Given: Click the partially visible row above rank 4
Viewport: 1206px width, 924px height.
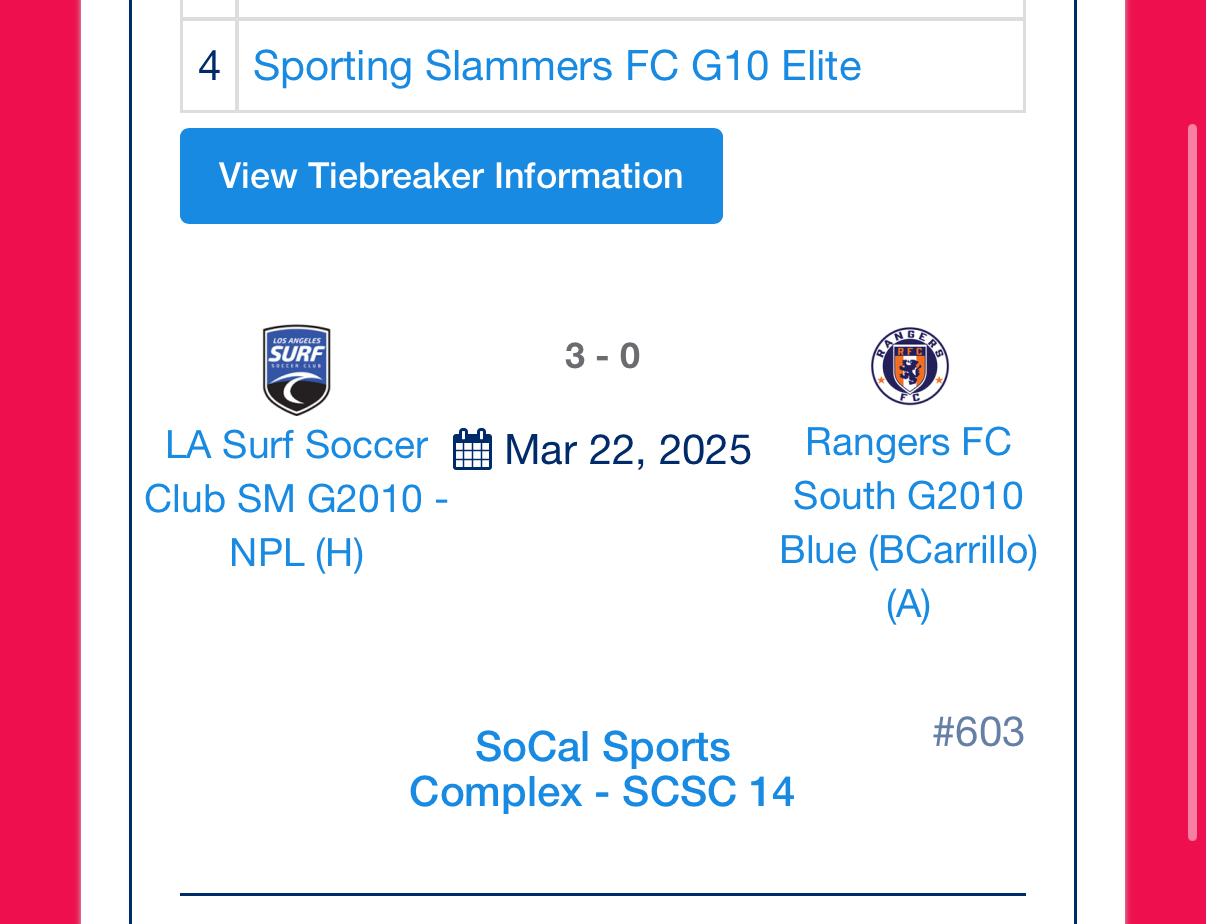Looking at the screenshot, I should click(603, 8).
